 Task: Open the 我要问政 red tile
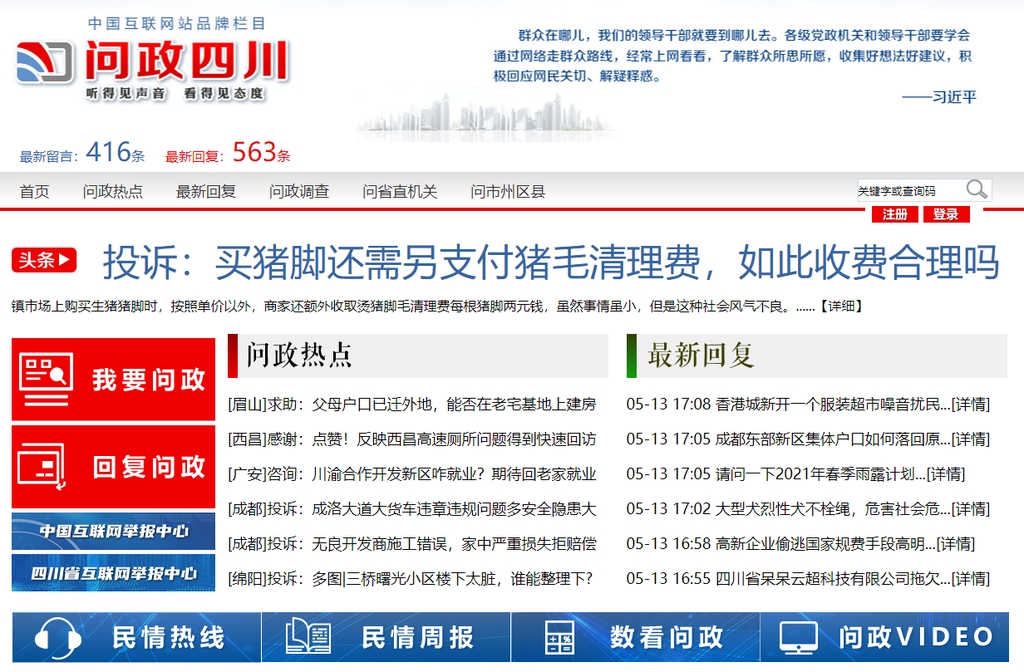click(x=113, y=379)
